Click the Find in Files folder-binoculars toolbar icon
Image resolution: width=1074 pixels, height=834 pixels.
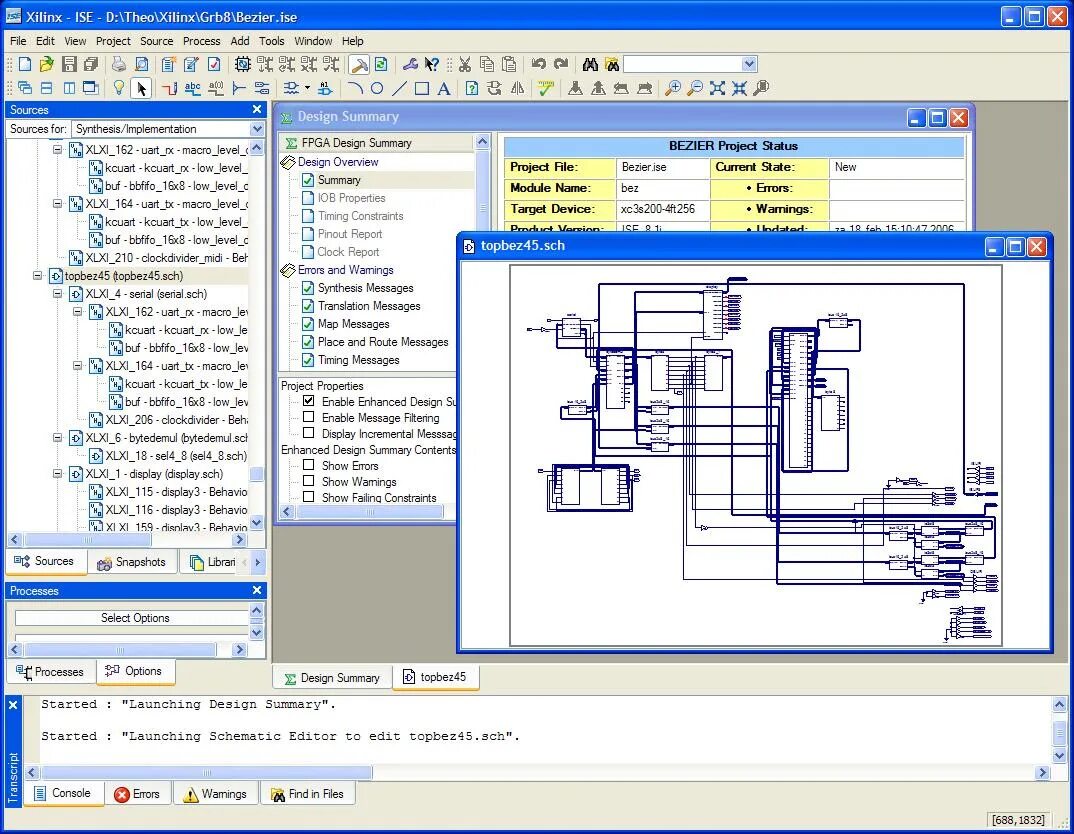(612, 64)
